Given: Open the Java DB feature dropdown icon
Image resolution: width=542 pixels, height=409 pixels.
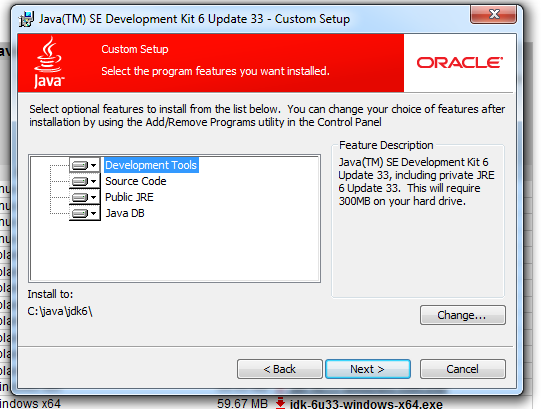Looking at the screenshot, I should (84, 213).
